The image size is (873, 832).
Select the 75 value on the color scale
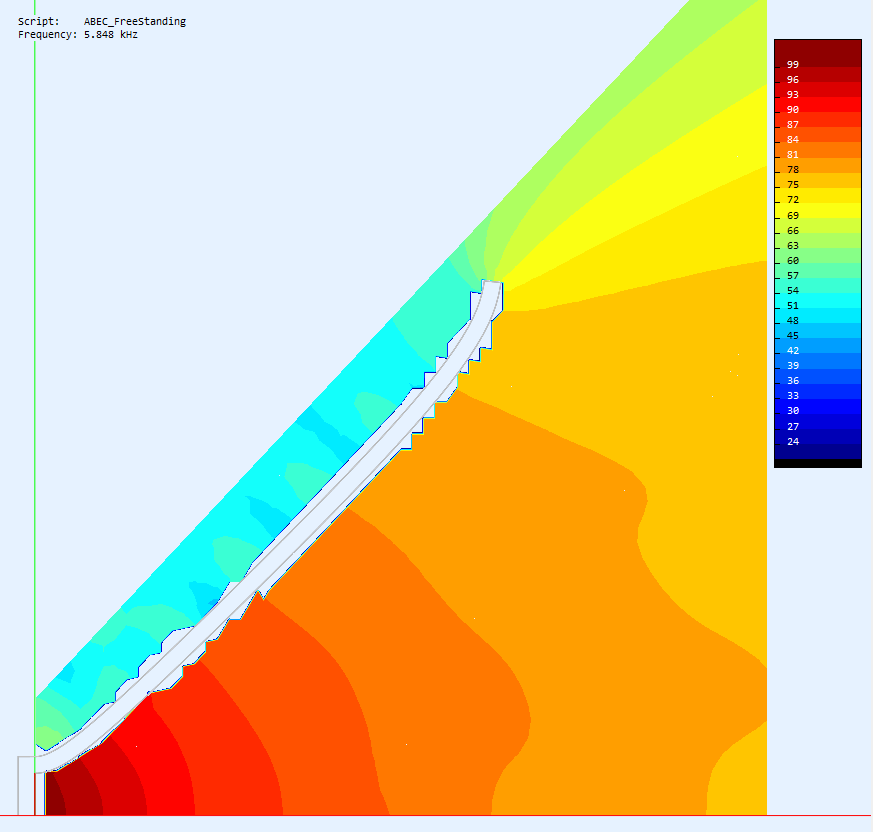tap(793, 184)
